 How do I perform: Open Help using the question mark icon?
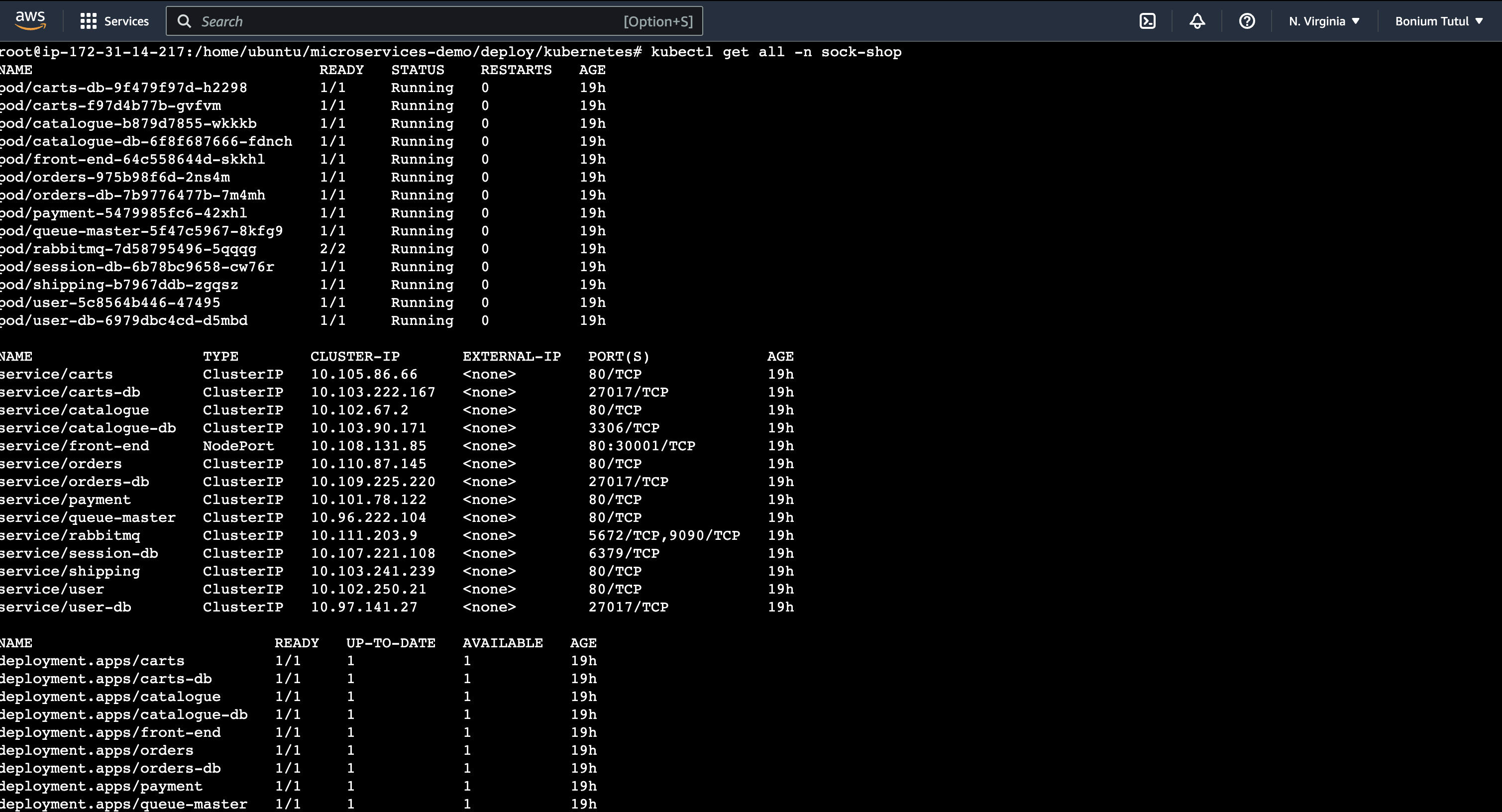[1247, 20]
